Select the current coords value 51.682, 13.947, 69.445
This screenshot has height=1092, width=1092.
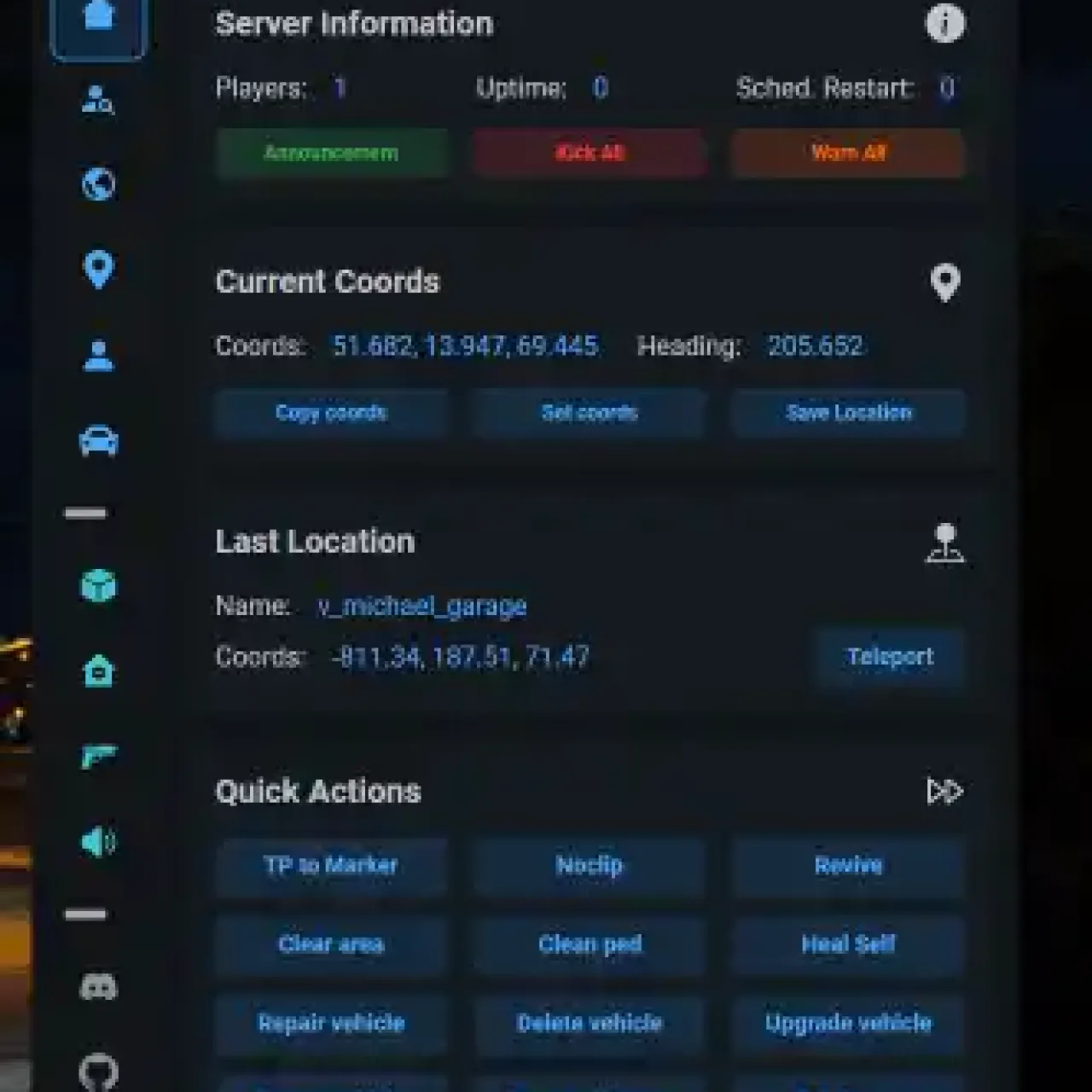465,346
